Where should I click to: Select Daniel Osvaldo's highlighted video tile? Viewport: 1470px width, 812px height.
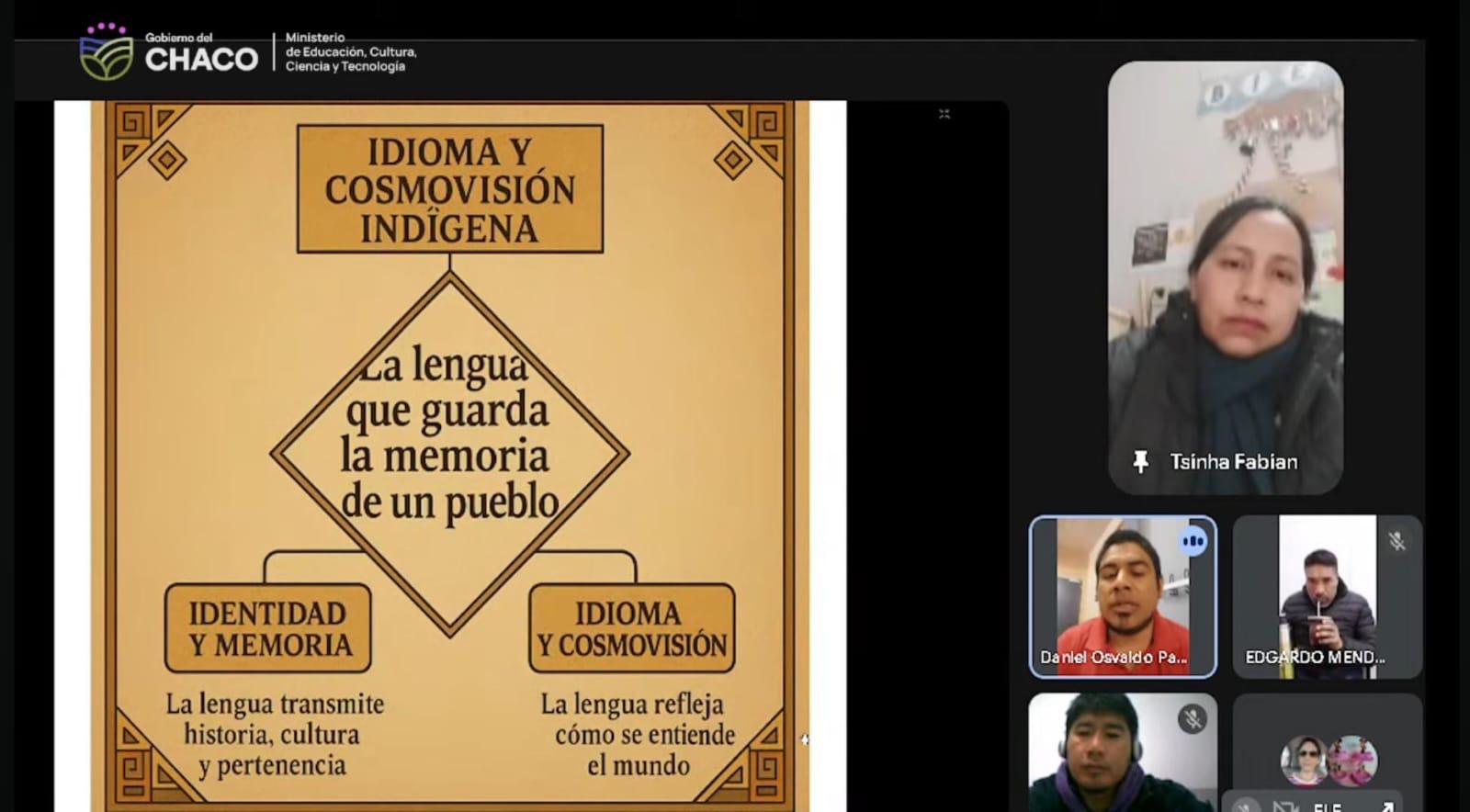(1122, 597)
